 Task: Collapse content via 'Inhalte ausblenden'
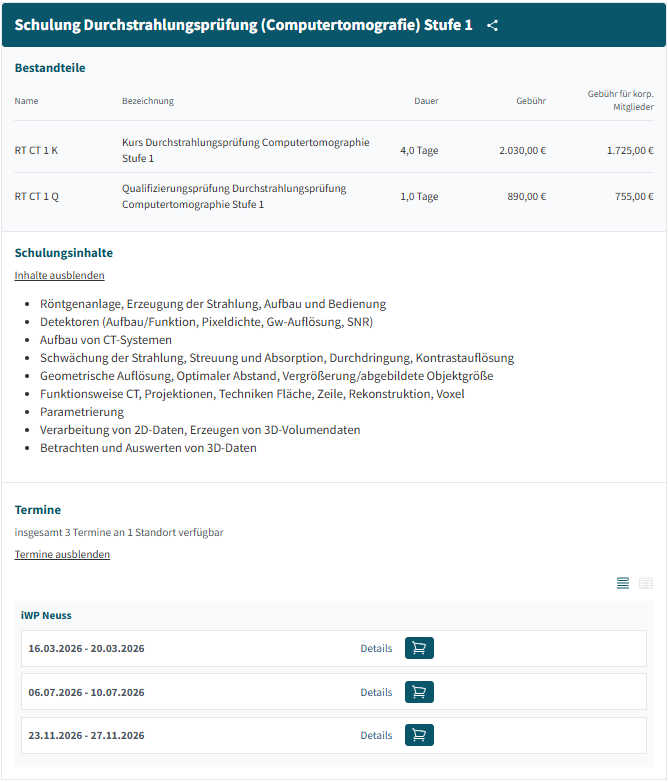(x=59, y=275)
